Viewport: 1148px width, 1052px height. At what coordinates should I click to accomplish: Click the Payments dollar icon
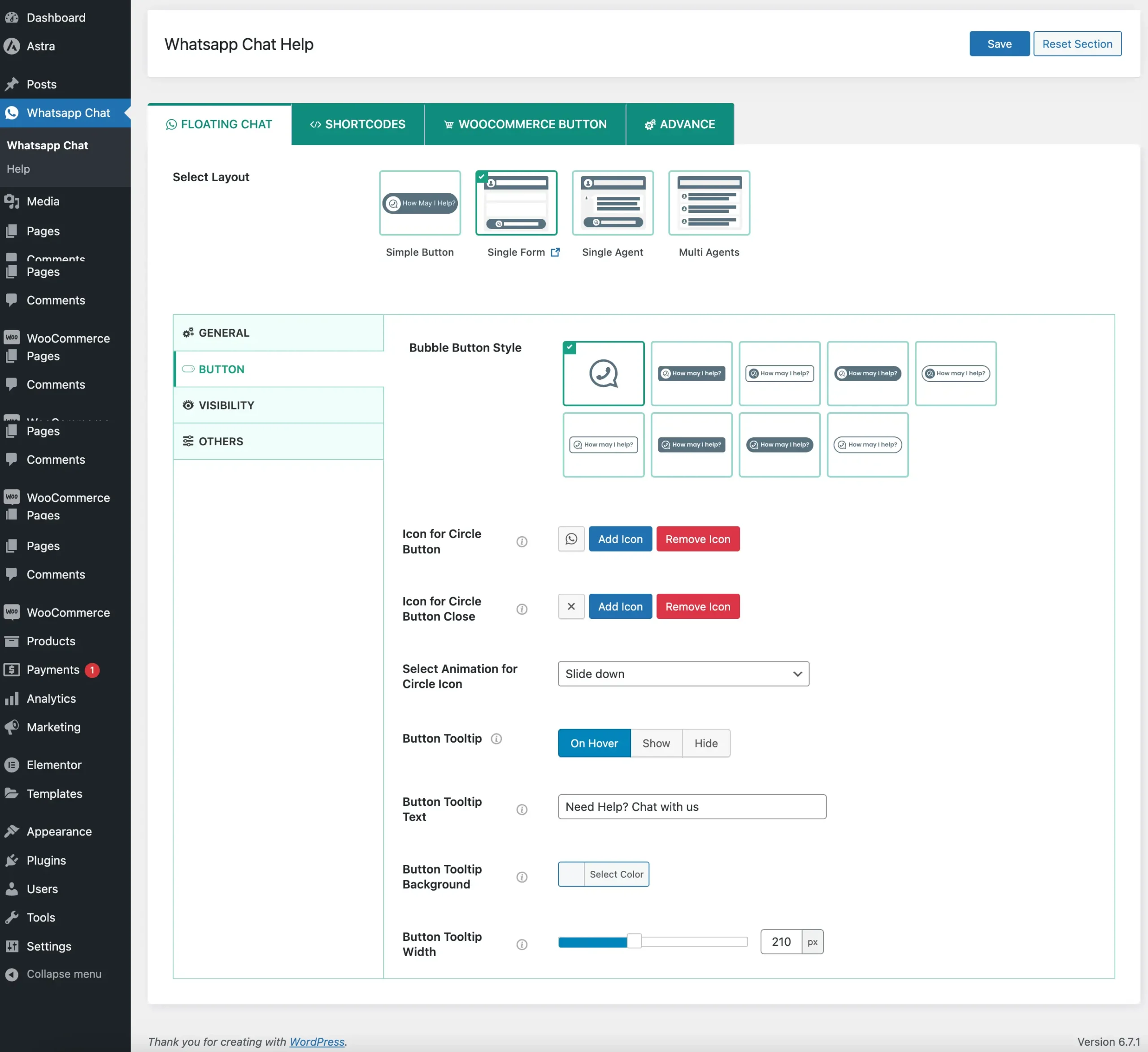pyautogui.click(x=11, y=669)
